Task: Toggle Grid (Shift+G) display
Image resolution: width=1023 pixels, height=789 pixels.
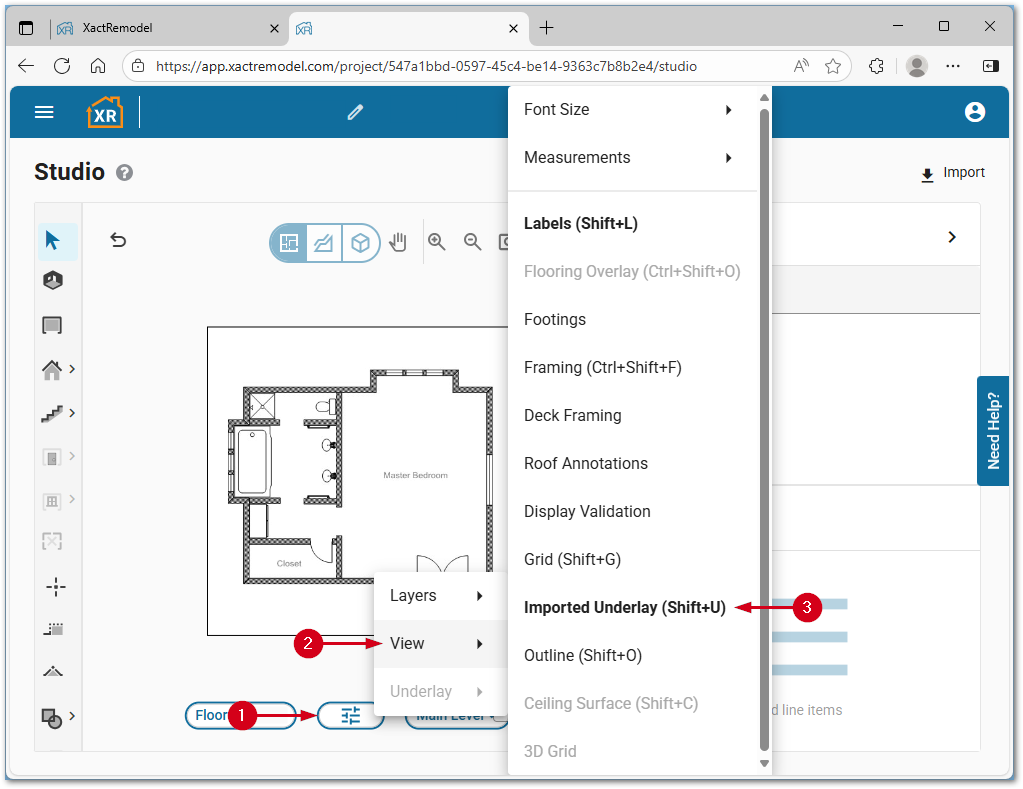Action: (x=572, y=560)
